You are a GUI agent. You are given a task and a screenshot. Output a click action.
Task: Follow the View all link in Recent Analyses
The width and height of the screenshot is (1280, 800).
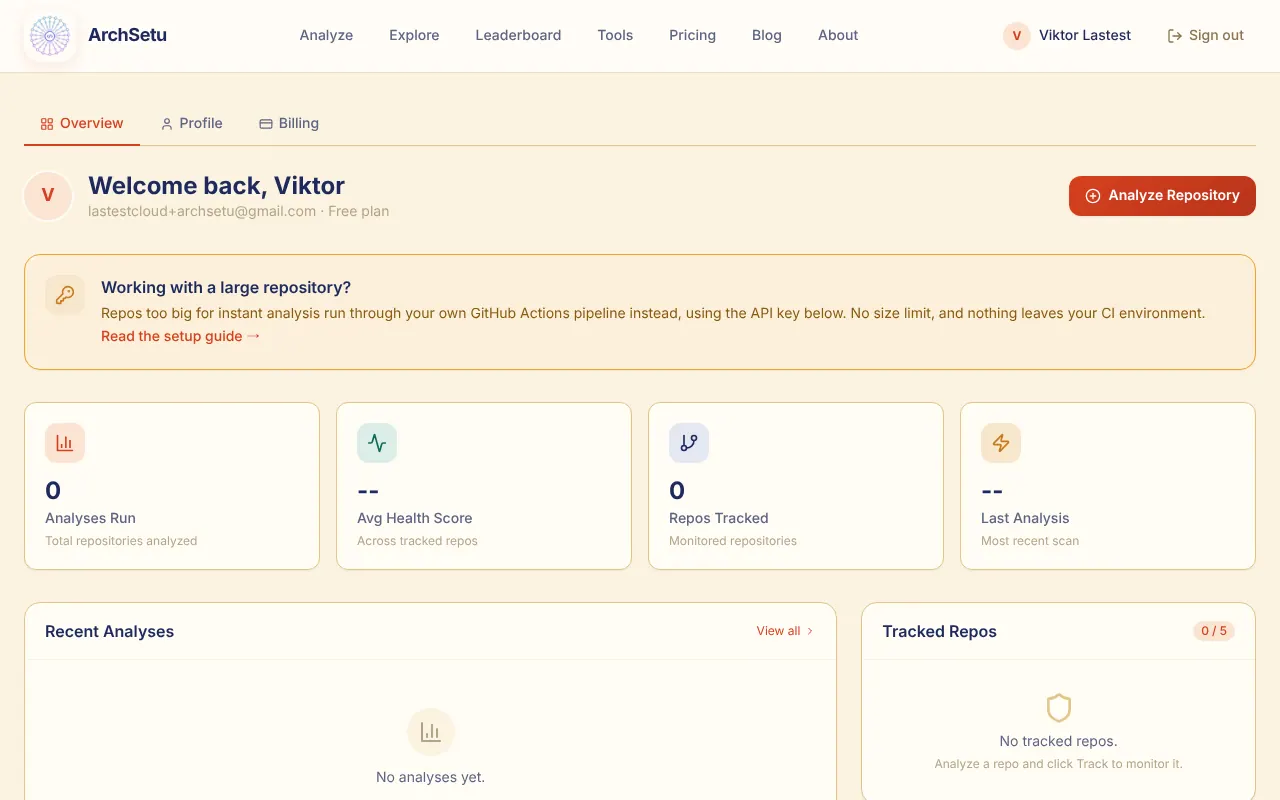pos(785,631)
